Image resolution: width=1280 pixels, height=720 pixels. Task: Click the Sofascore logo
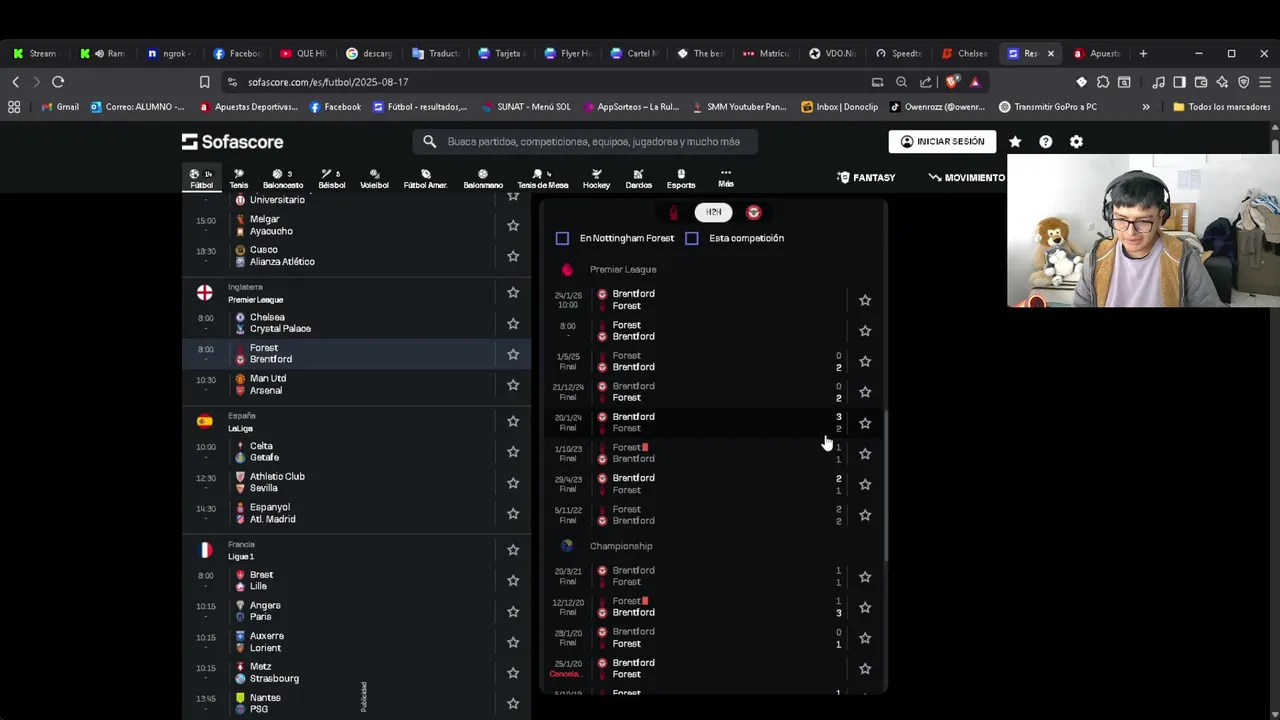(232, 142)
